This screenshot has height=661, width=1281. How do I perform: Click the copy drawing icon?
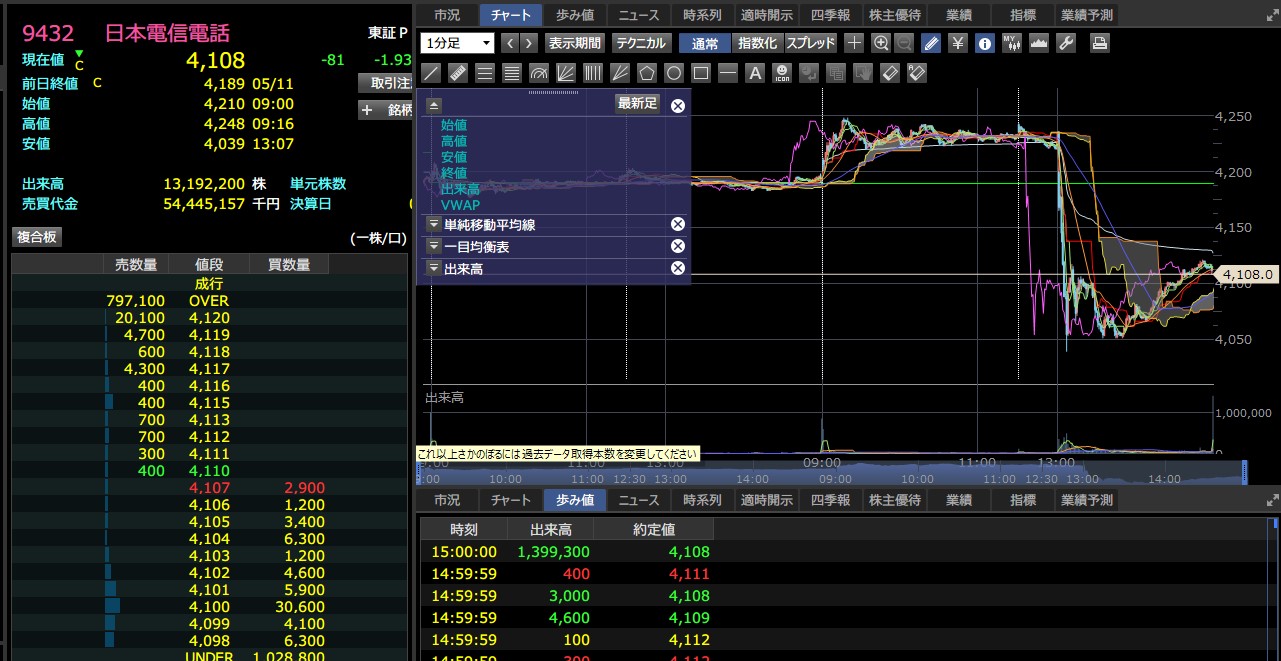point(836,73)
